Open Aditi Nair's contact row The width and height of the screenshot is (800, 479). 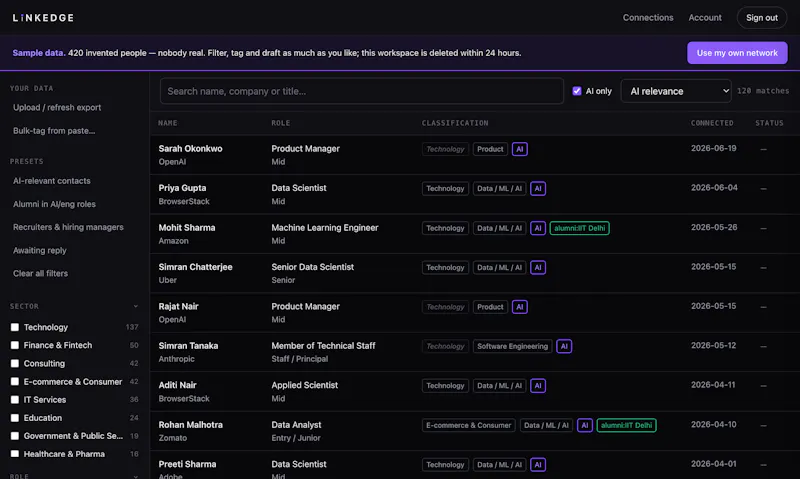[x=474, y=391]
